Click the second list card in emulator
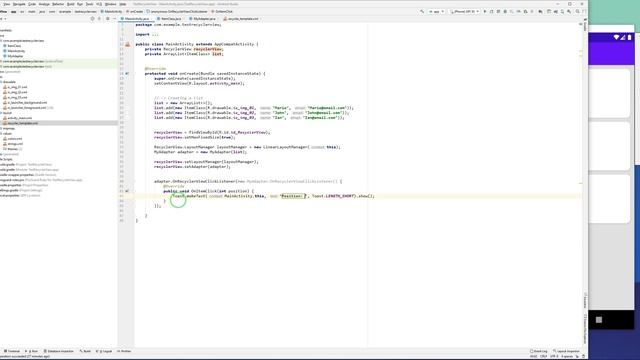Screen dimensions: 640x360 [609, 146]
